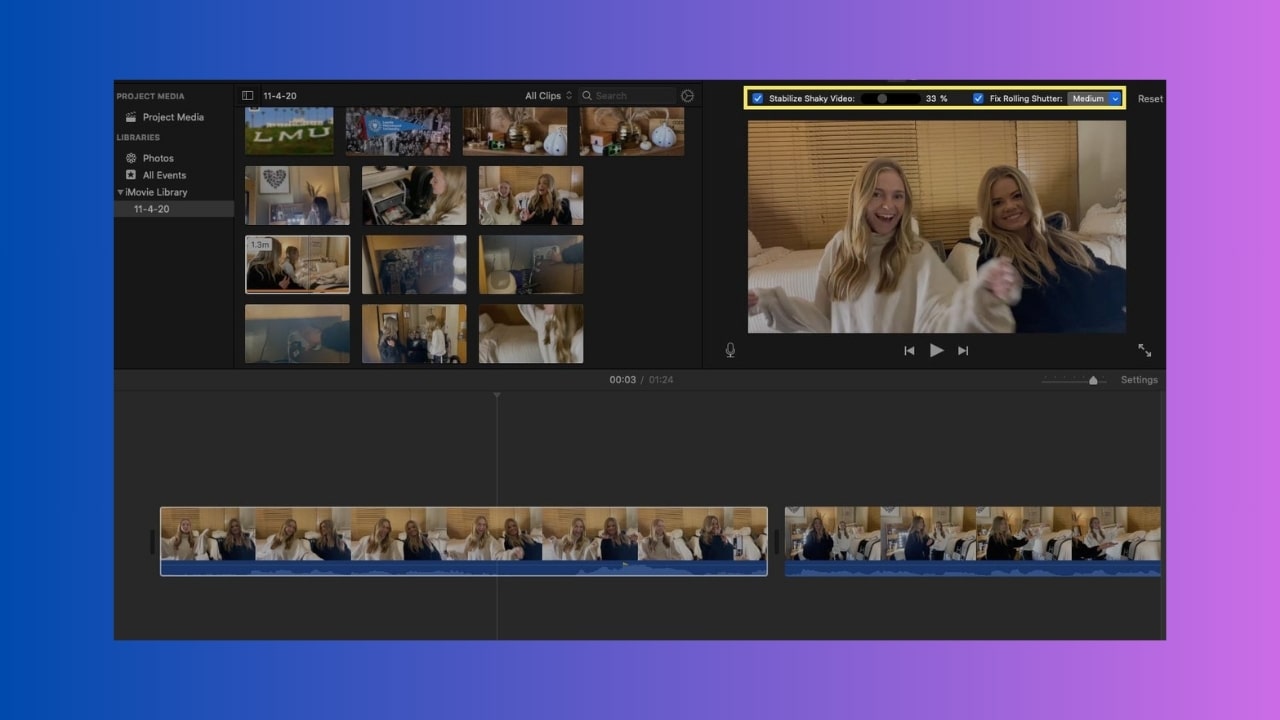Image resolution: width=1280 pixels, height=720 pixels.
Task: Click the timeline zoom slider
Action: click(x=1074, y=380)
